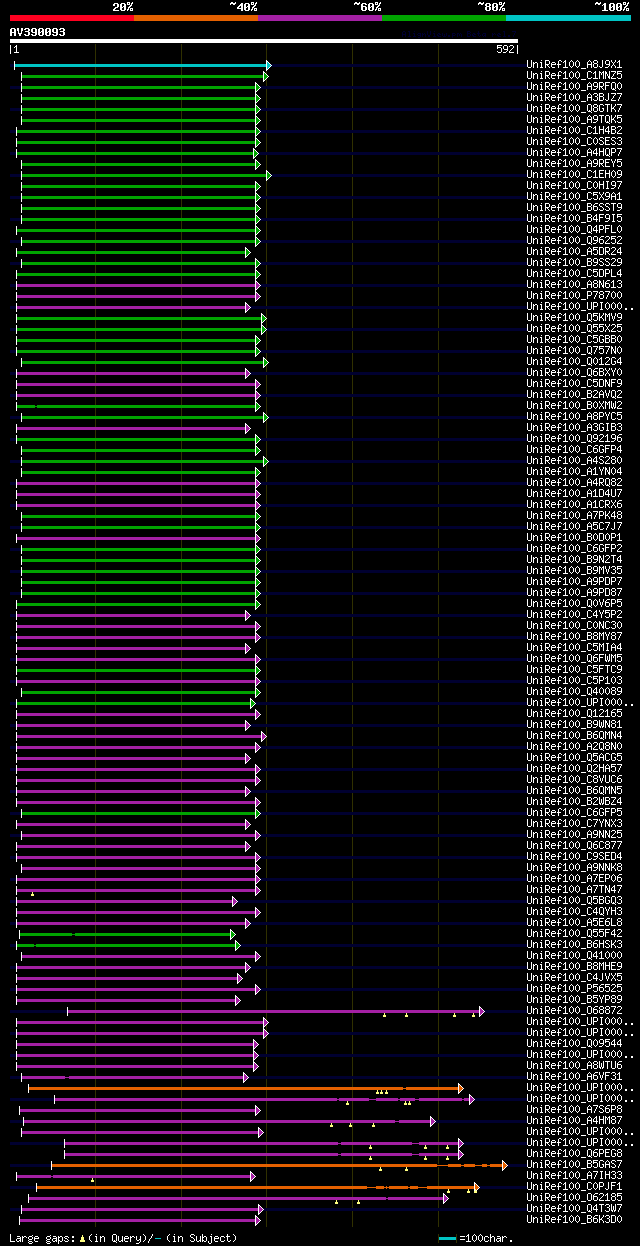Click hit label UniRef100_Q09544
640x1246 pixels.
tap(574, 1044)
